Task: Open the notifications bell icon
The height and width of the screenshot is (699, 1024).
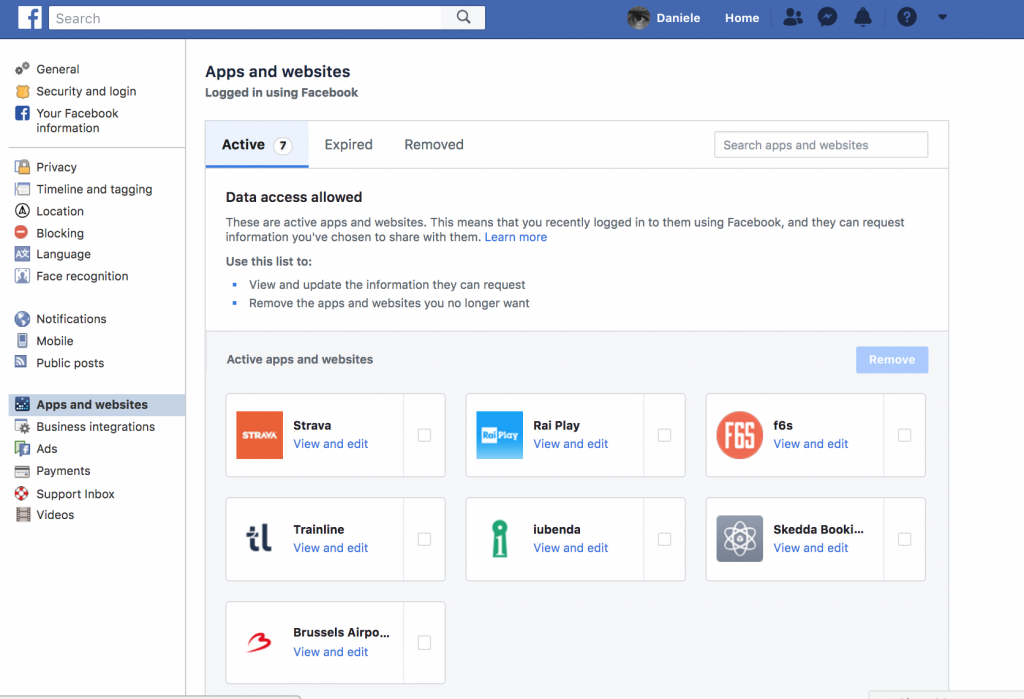Action: click(863, 17)
